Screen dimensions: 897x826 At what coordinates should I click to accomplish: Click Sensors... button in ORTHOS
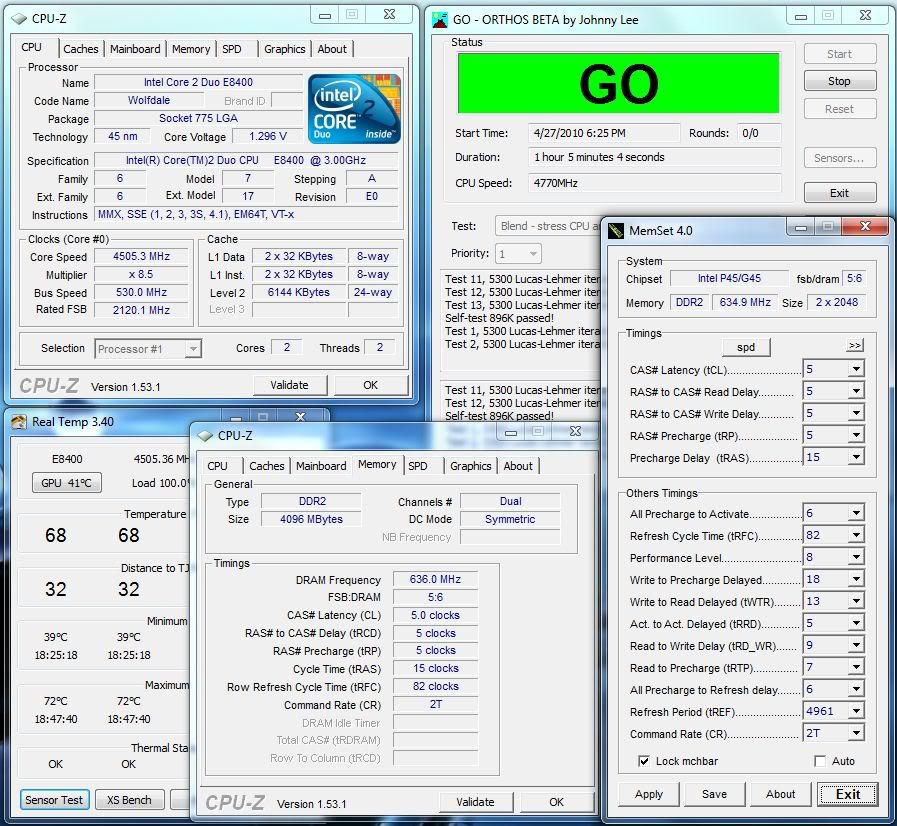coord(839,158)
